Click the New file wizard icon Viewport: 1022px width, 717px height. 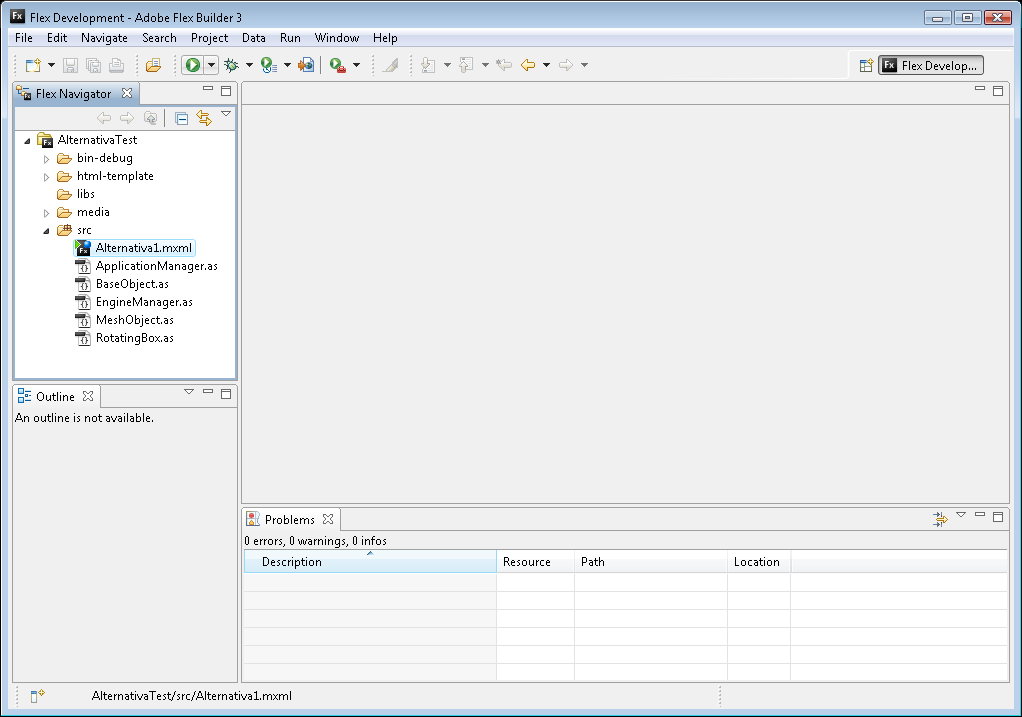pos(33,65)
